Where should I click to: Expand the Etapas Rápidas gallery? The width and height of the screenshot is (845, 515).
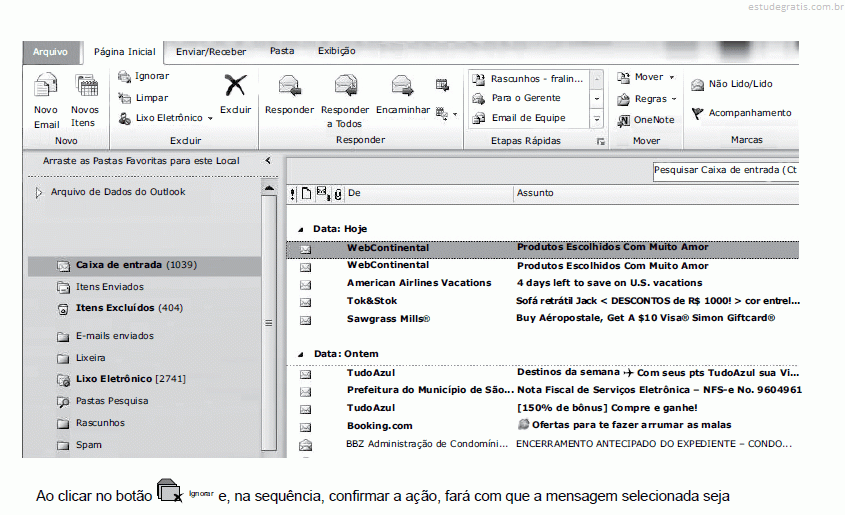tap(597, 120)
